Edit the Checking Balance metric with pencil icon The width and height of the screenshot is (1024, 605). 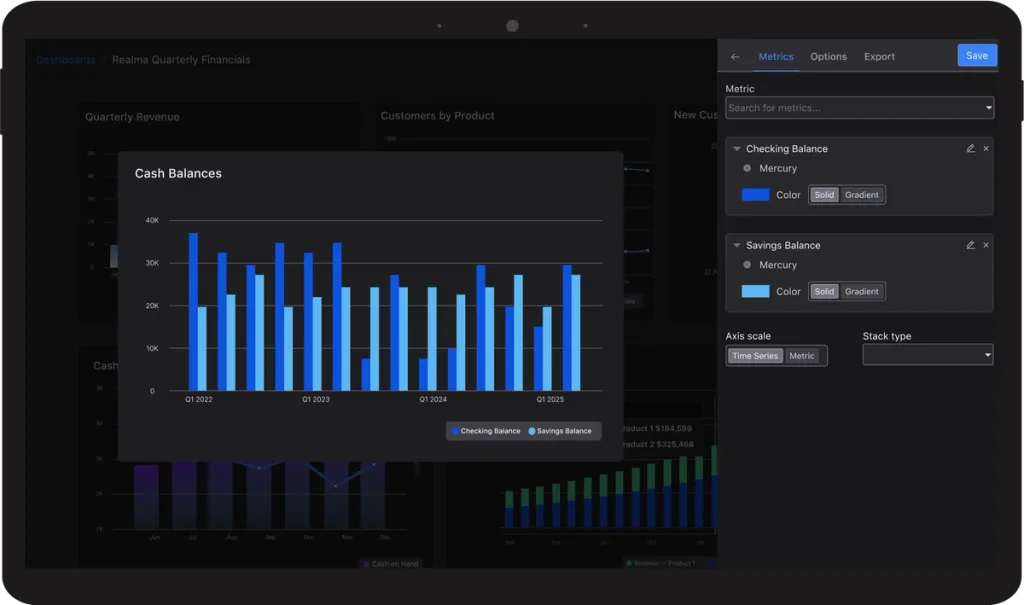coord(970,148)
